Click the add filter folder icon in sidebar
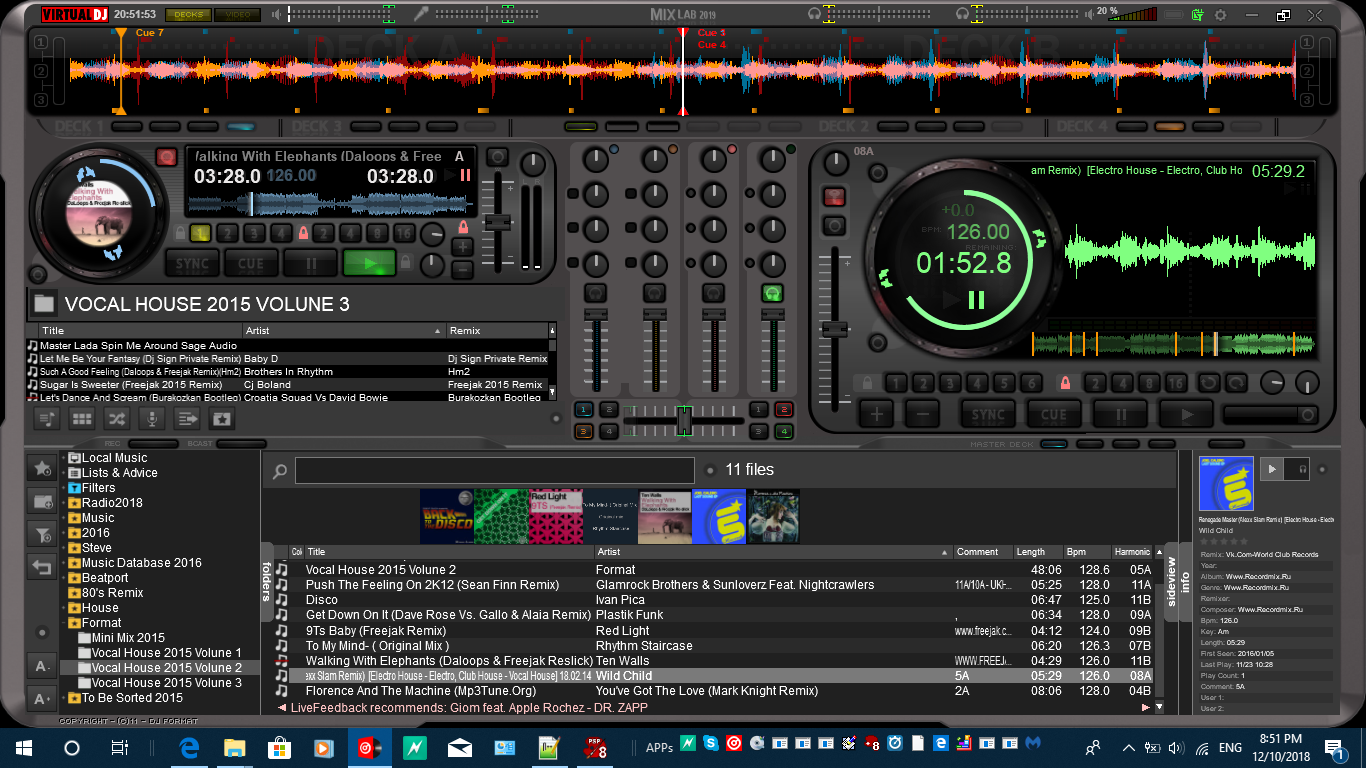This screenshot has width=1366, height=768. coord(41,535)
